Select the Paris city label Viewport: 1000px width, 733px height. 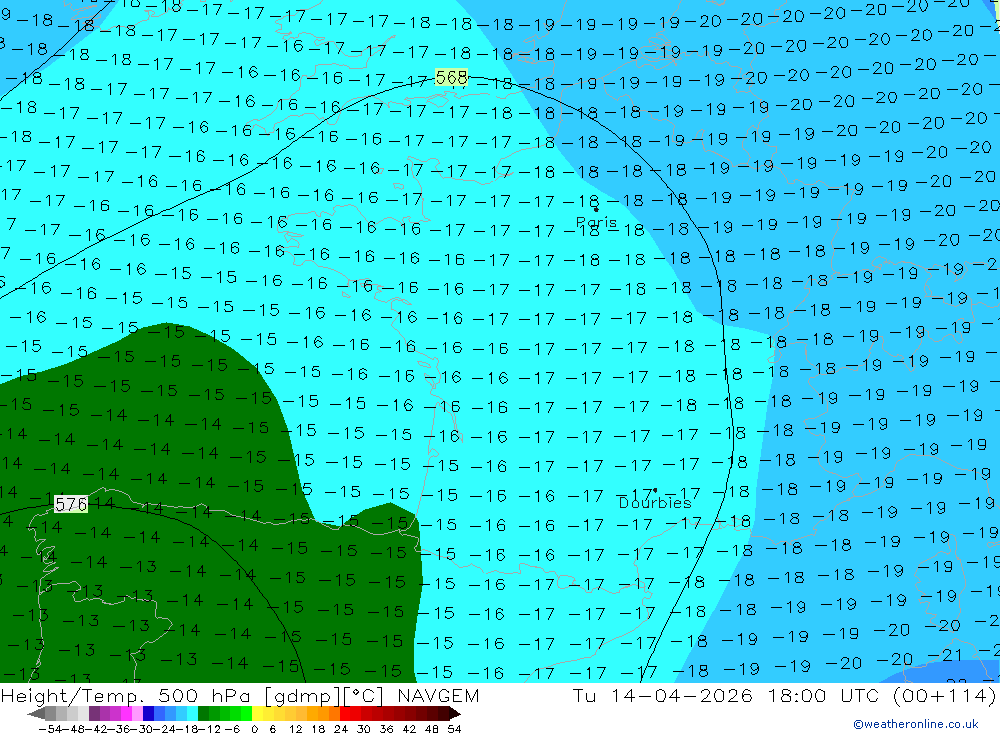[x=596, y=223]
